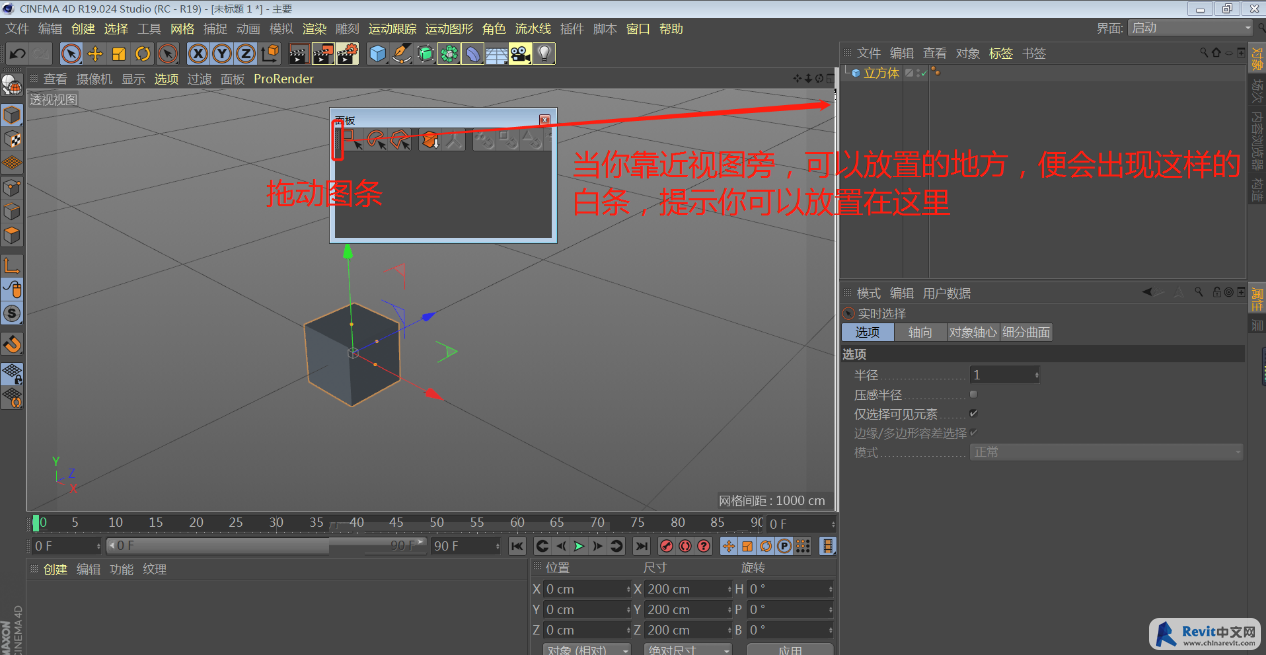Play the animation forward
This screenshot has height=655, width=1266.
point(578,546)
